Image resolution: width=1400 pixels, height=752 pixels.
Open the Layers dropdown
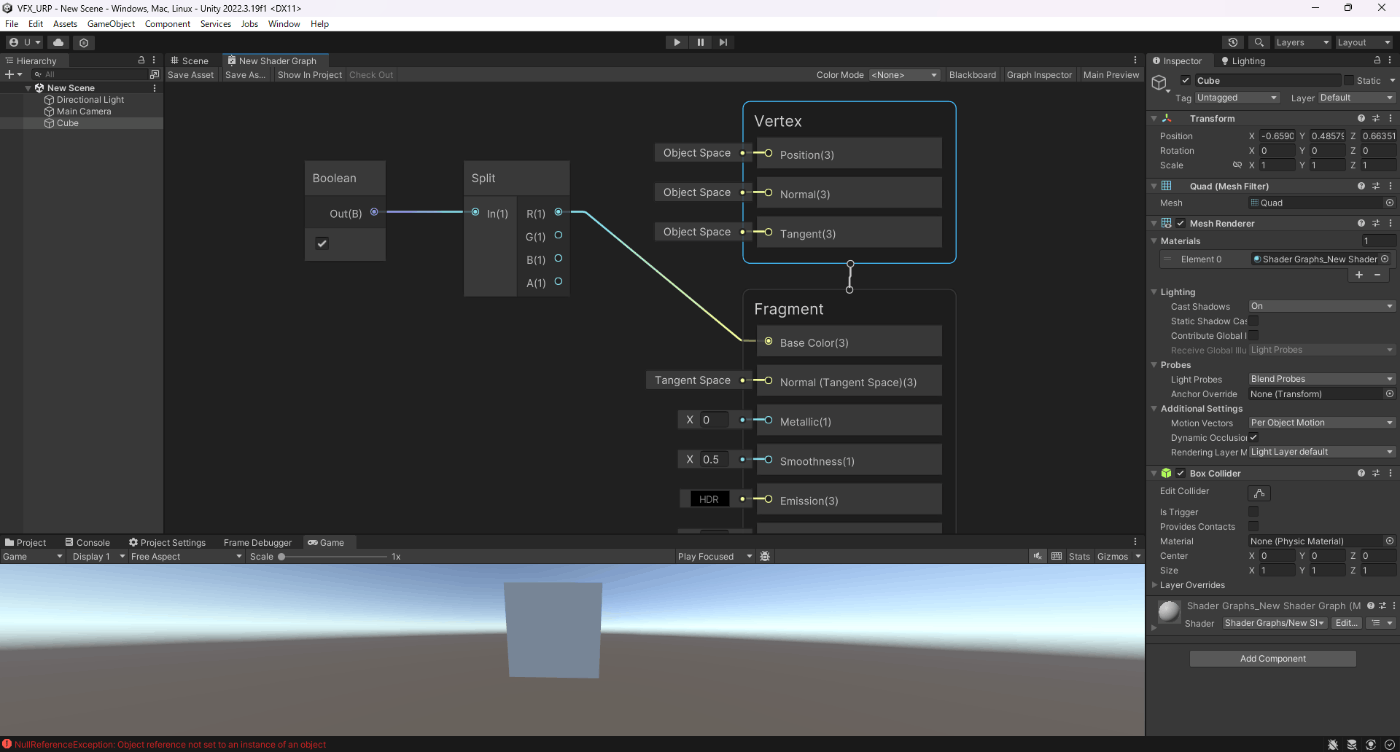tap(1302, 43)
